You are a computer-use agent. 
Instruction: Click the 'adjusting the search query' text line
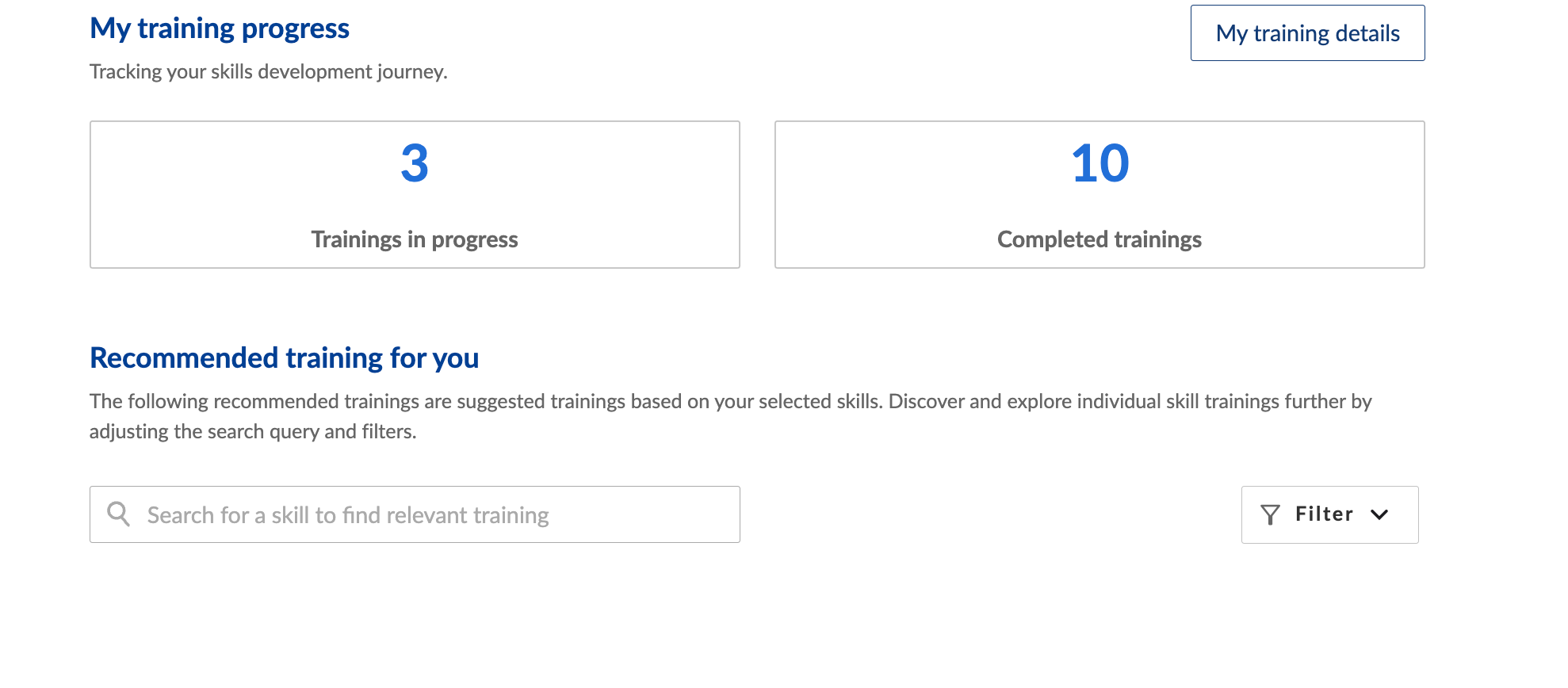pyautogui.click(x=253, y=432)
